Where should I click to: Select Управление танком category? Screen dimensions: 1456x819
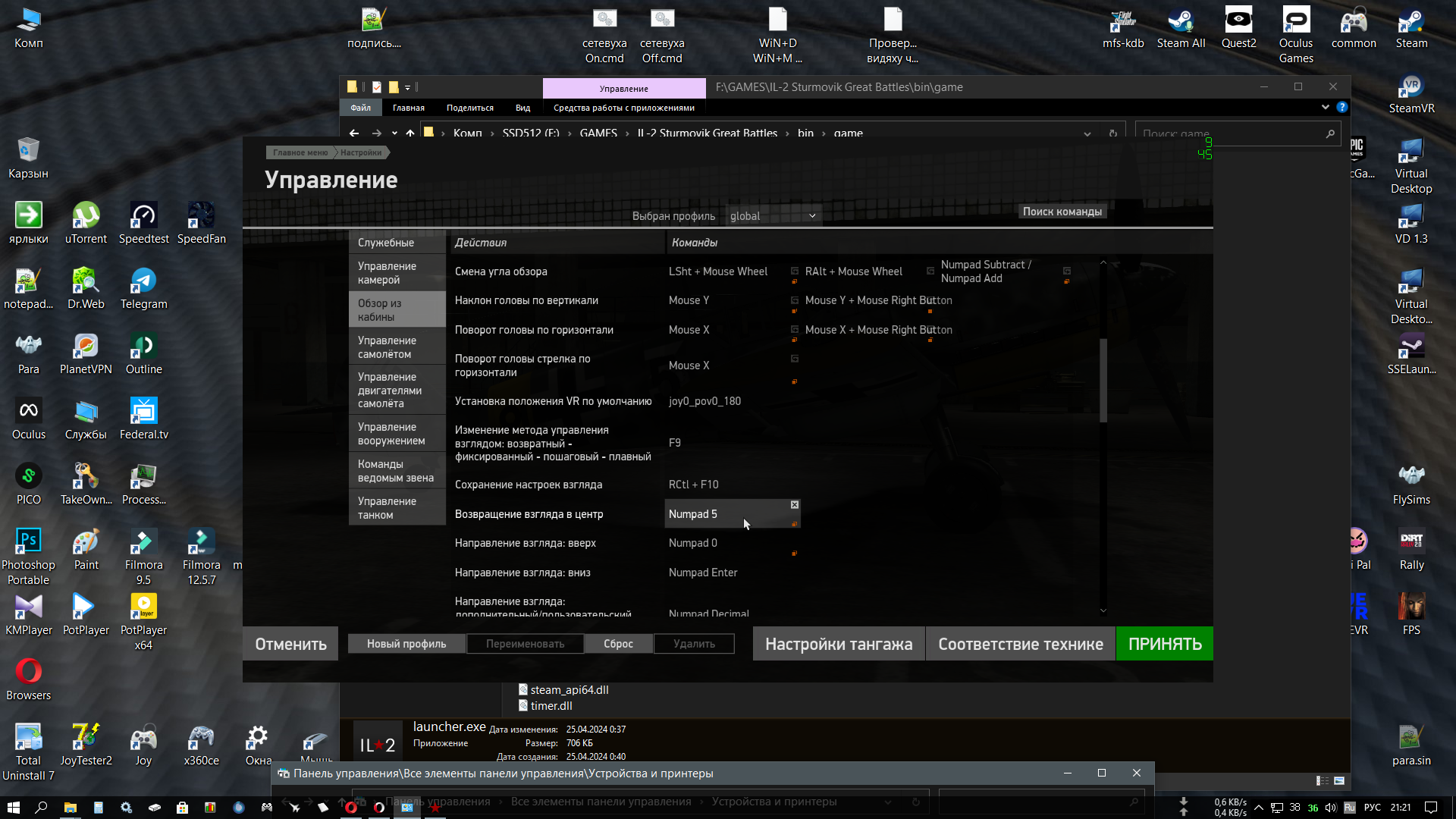397,508
